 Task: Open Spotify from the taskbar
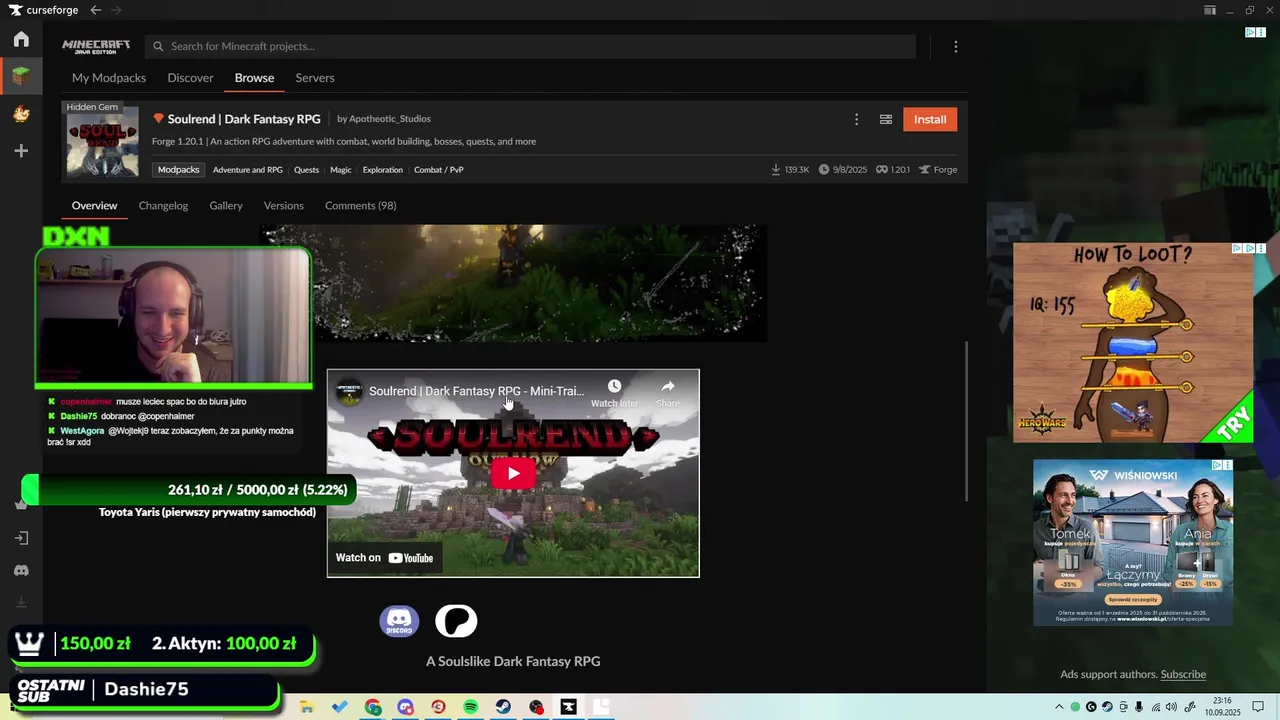[x=471, y=707]
